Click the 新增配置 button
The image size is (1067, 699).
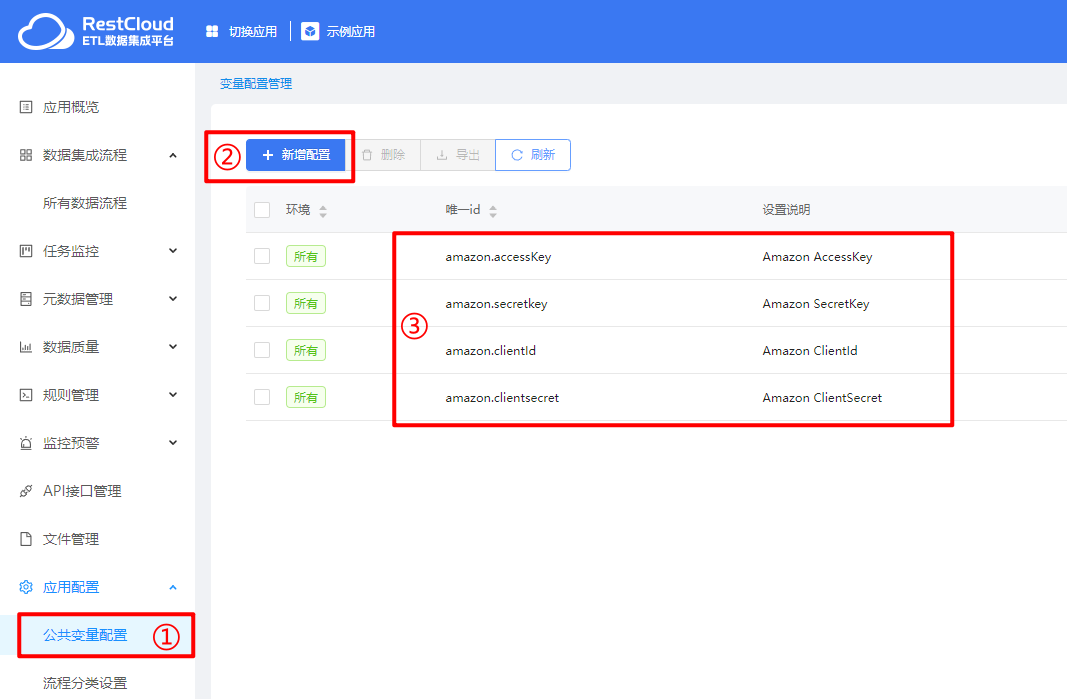(296, 155)
